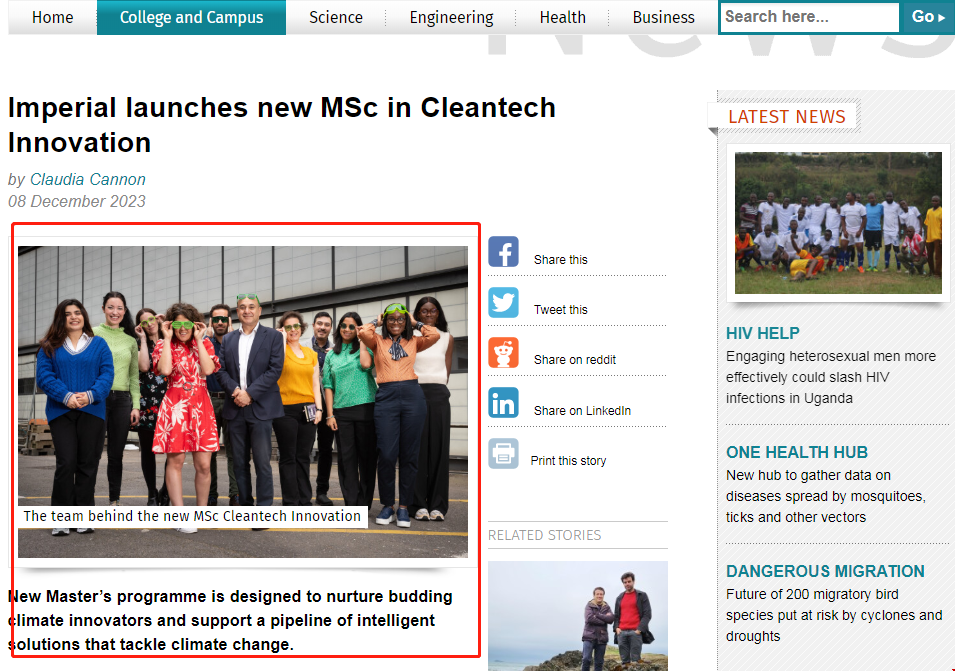Click the LinkedIn icon
This screenshot has height=671, width=955.
click(x=503, y=403)
